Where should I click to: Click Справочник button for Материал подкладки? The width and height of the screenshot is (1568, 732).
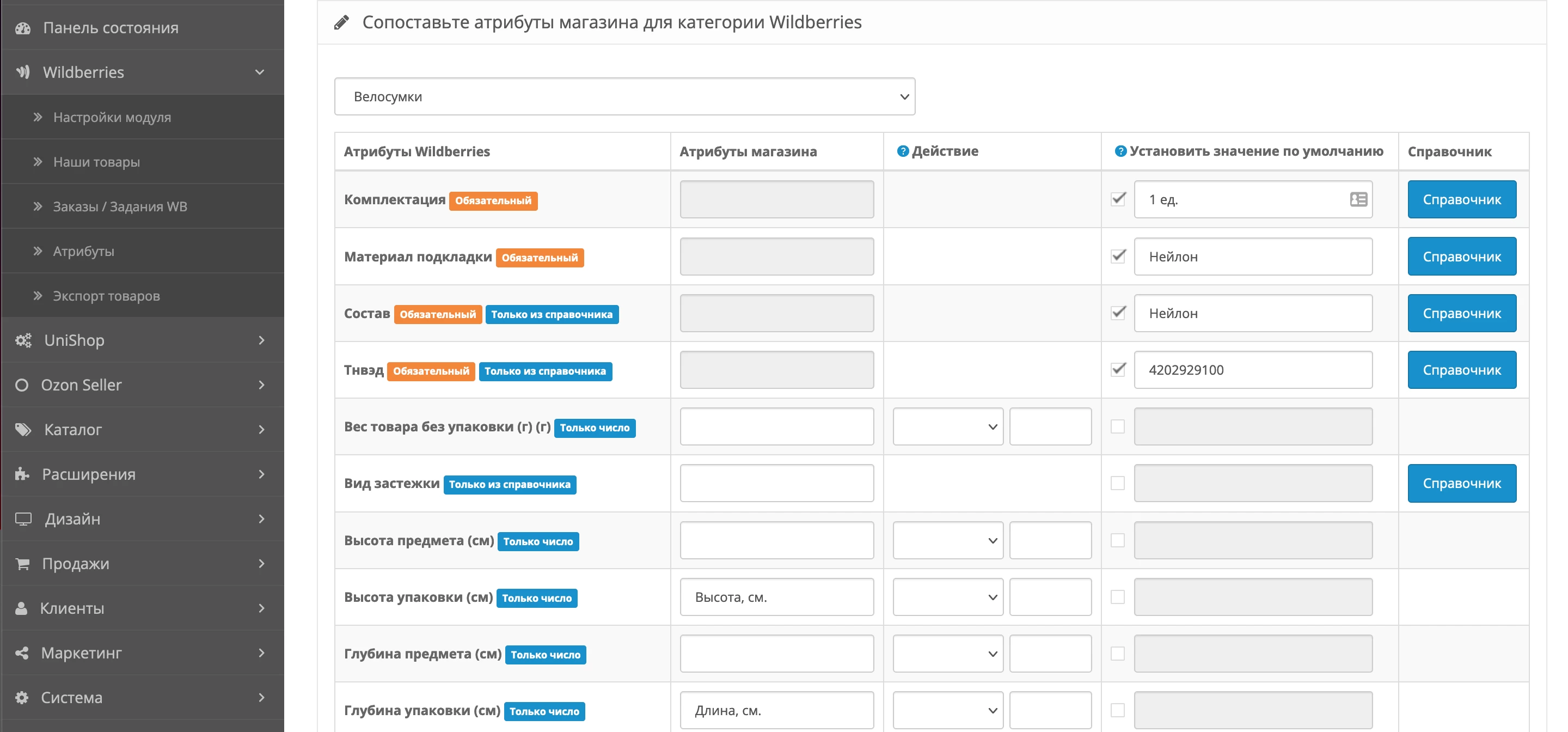coord(1461,257)
